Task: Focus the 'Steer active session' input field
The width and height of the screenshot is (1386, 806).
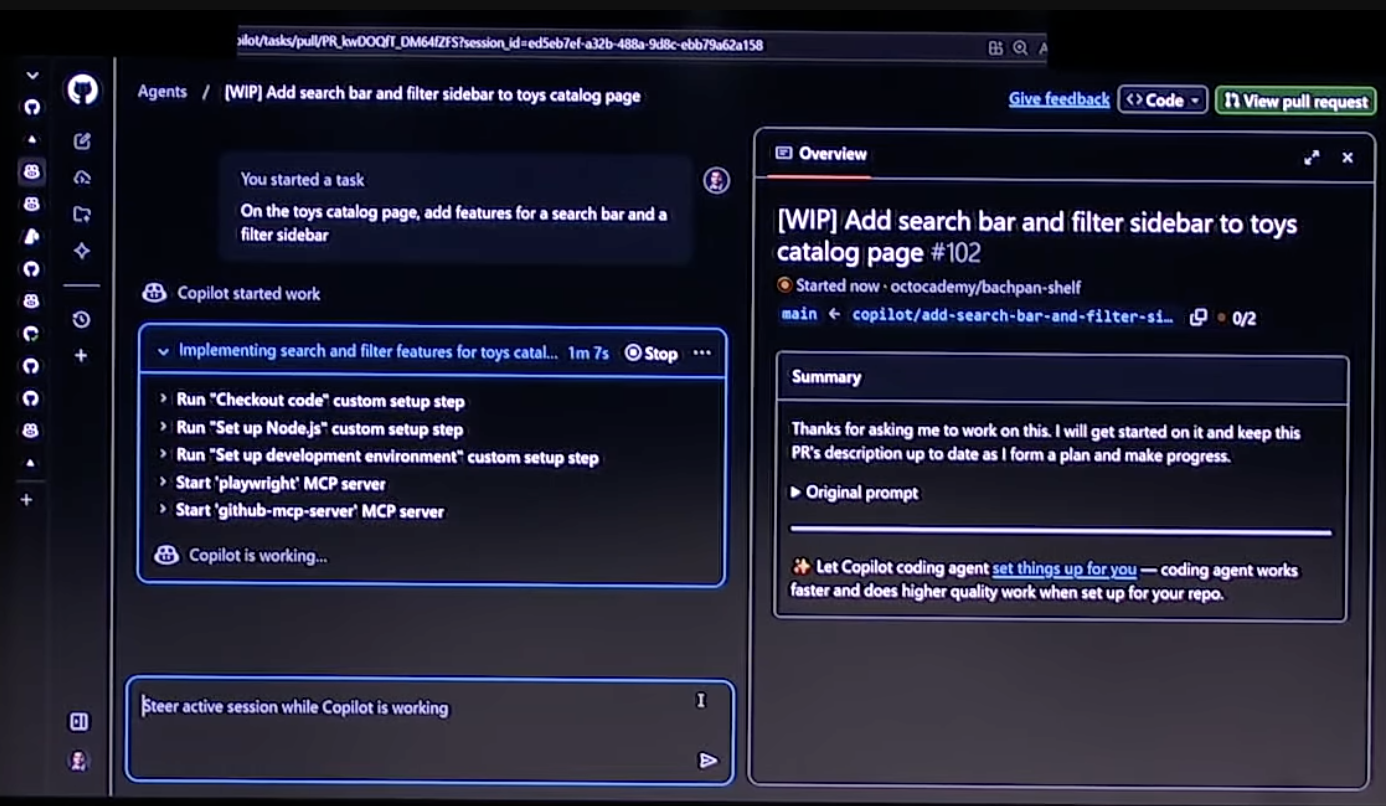Action: [x=430, y=730]
